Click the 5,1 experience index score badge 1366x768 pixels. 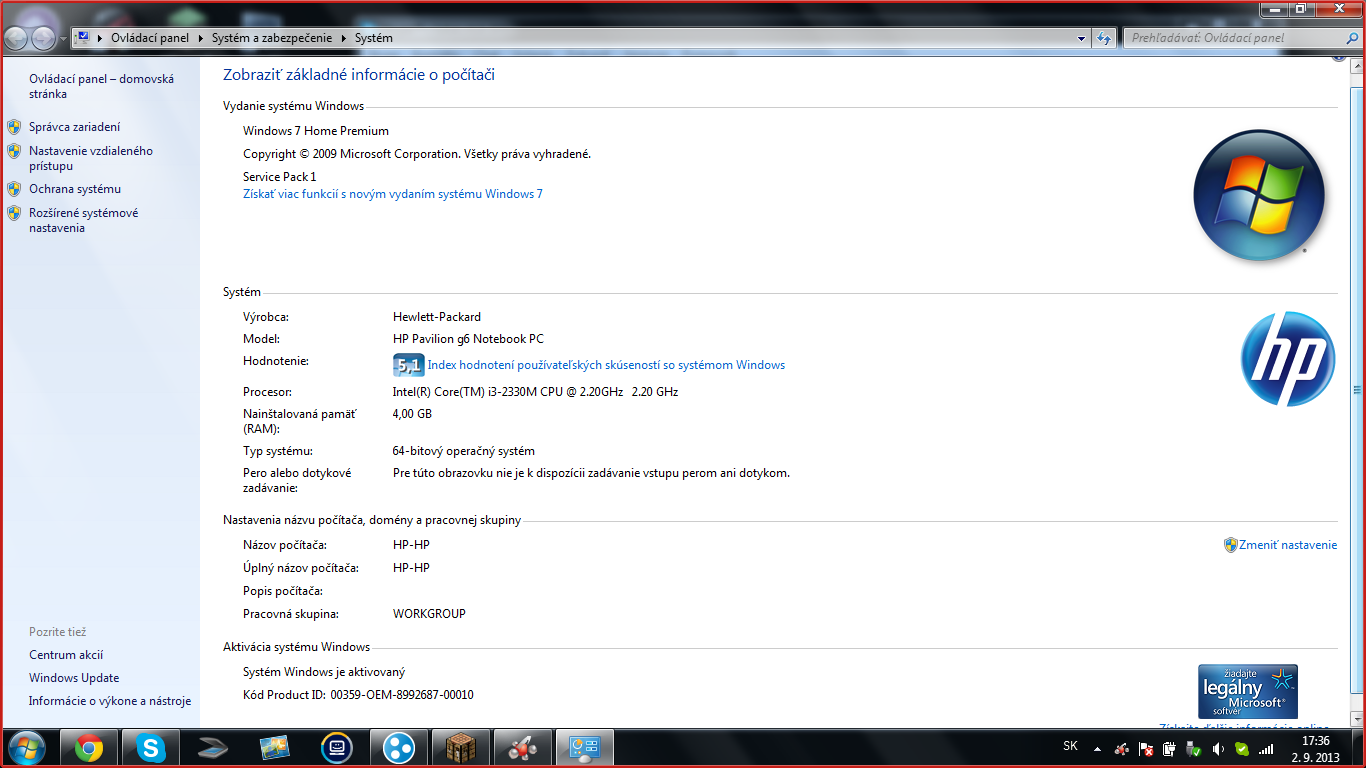(x=409, y=365)
